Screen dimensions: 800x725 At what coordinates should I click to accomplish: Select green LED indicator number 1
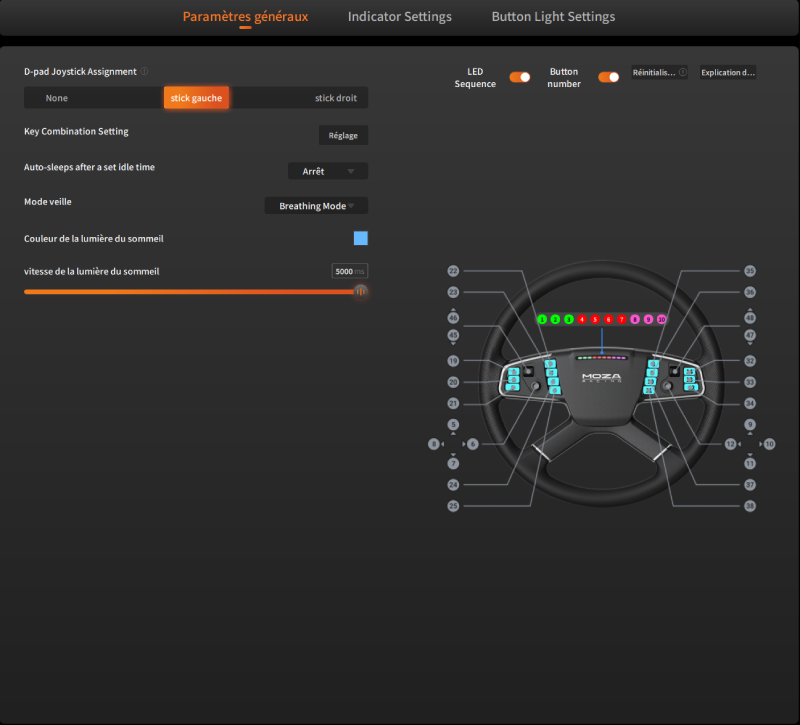(x=542, y=319)
